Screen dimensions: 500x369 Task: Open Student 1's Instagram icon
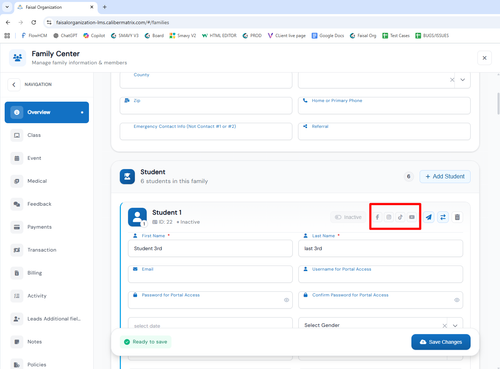click(x=389, y=217)
